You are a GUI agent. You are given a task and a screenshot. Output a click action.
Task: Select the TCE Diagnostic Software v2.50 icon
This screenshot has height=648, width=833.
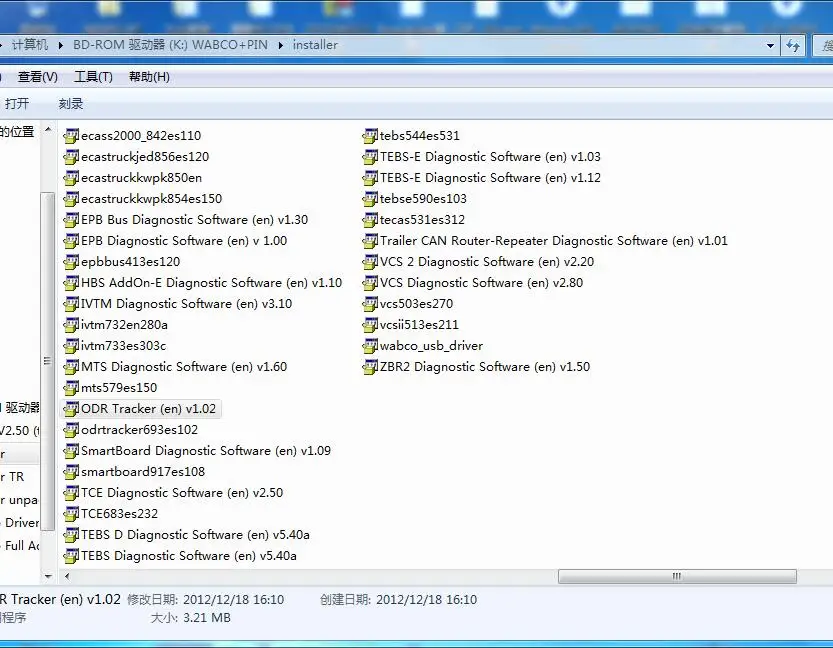(x=71, y=492)
